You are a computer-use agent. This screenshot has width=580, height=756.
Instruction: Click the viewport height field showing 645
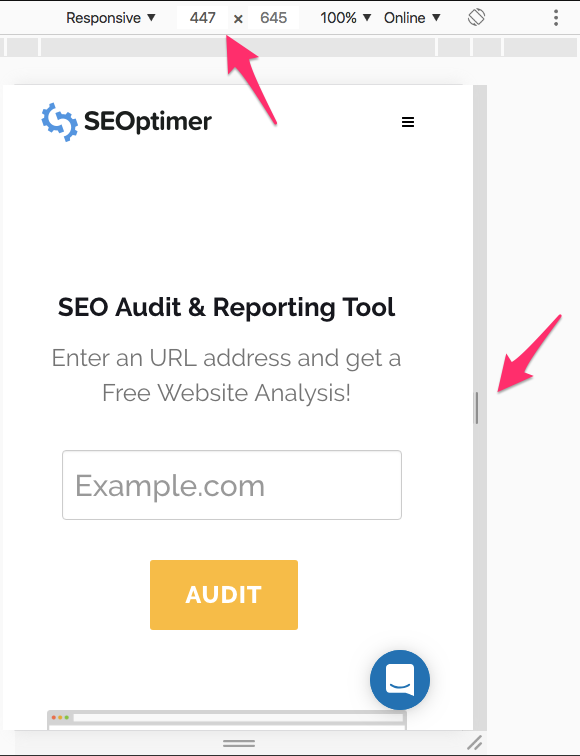tap(273, 18)
